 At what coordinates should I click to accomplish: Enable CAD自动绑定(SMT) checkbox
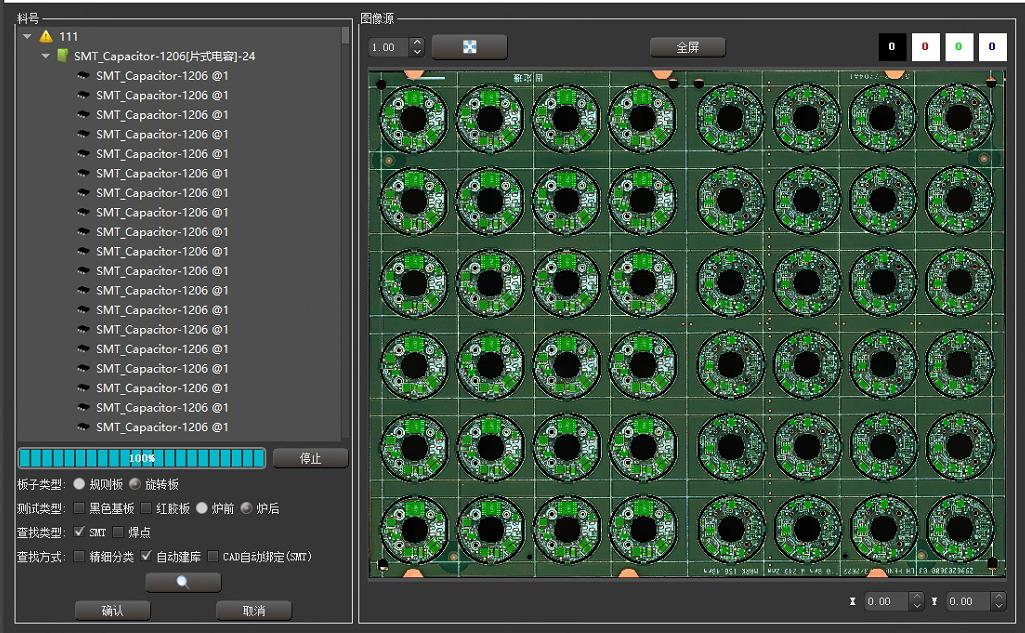pos(213,556)
